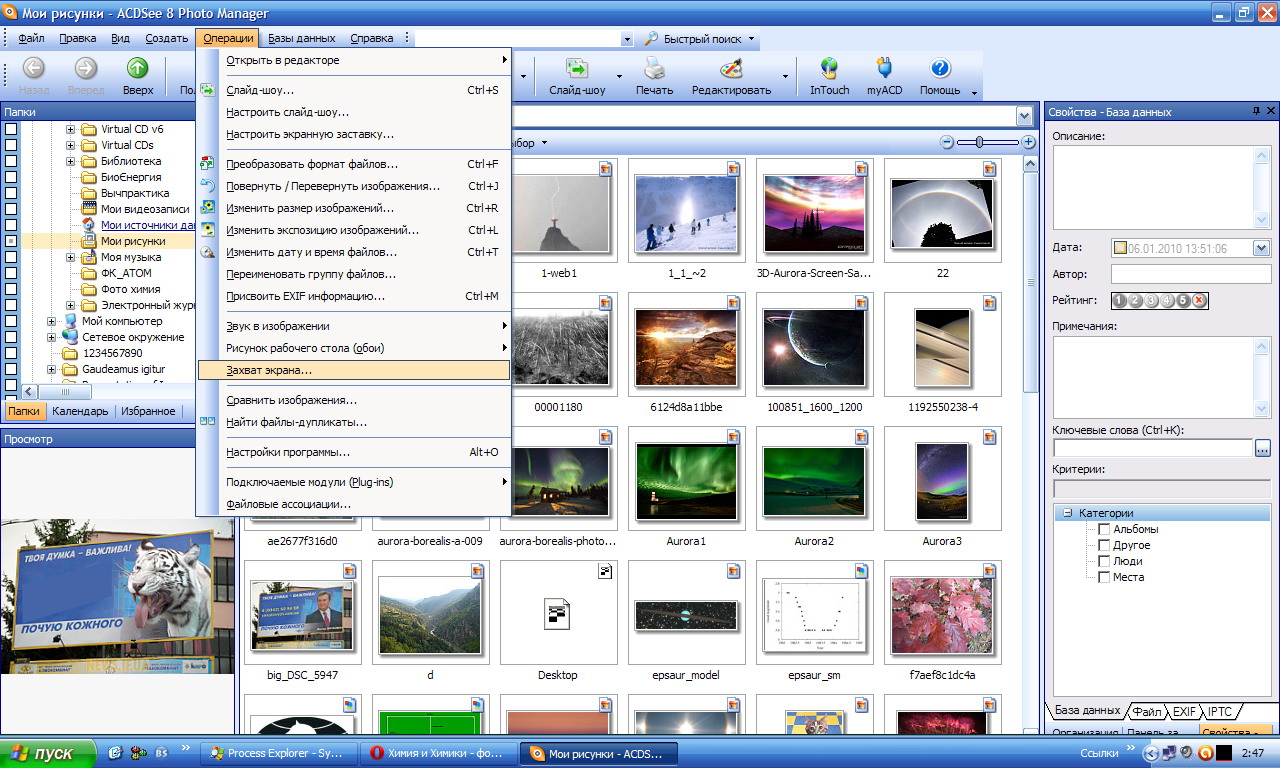Open Help (Помощь) question mark icon
The image size is (1280, 768).
coord(939,69)
